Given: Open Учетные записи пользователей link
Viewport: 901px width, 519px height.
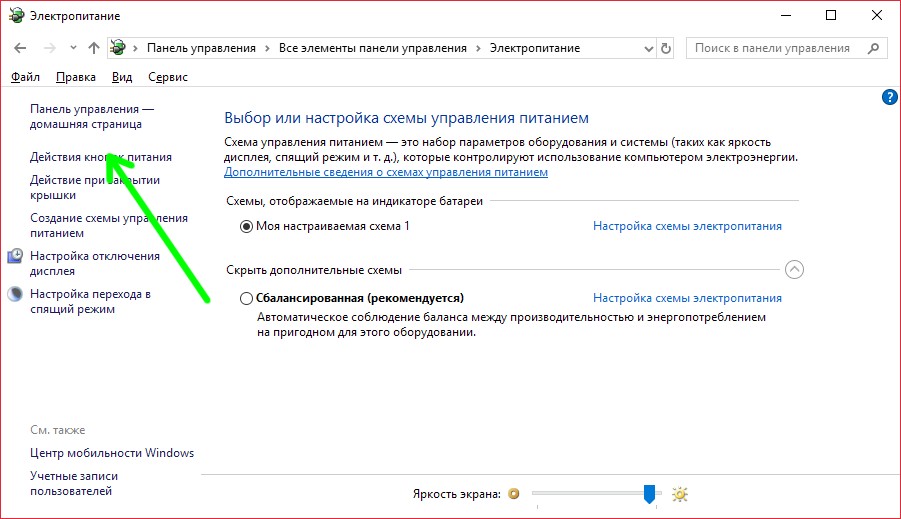Looking at the screenshot, I should tap(74, 483).
